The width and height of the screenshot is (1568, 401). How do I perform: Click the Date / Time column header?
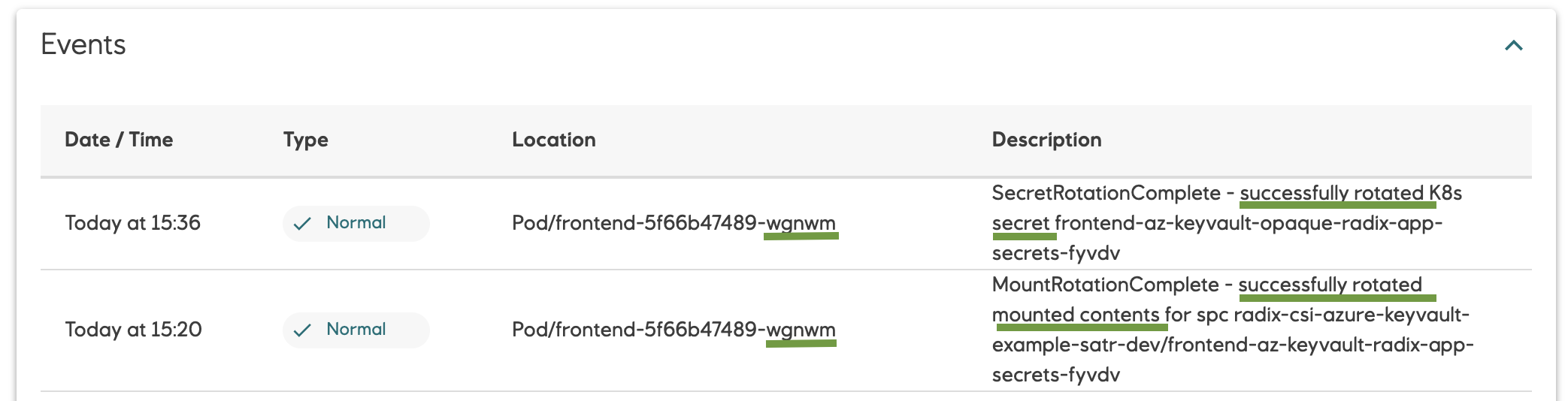119,140
